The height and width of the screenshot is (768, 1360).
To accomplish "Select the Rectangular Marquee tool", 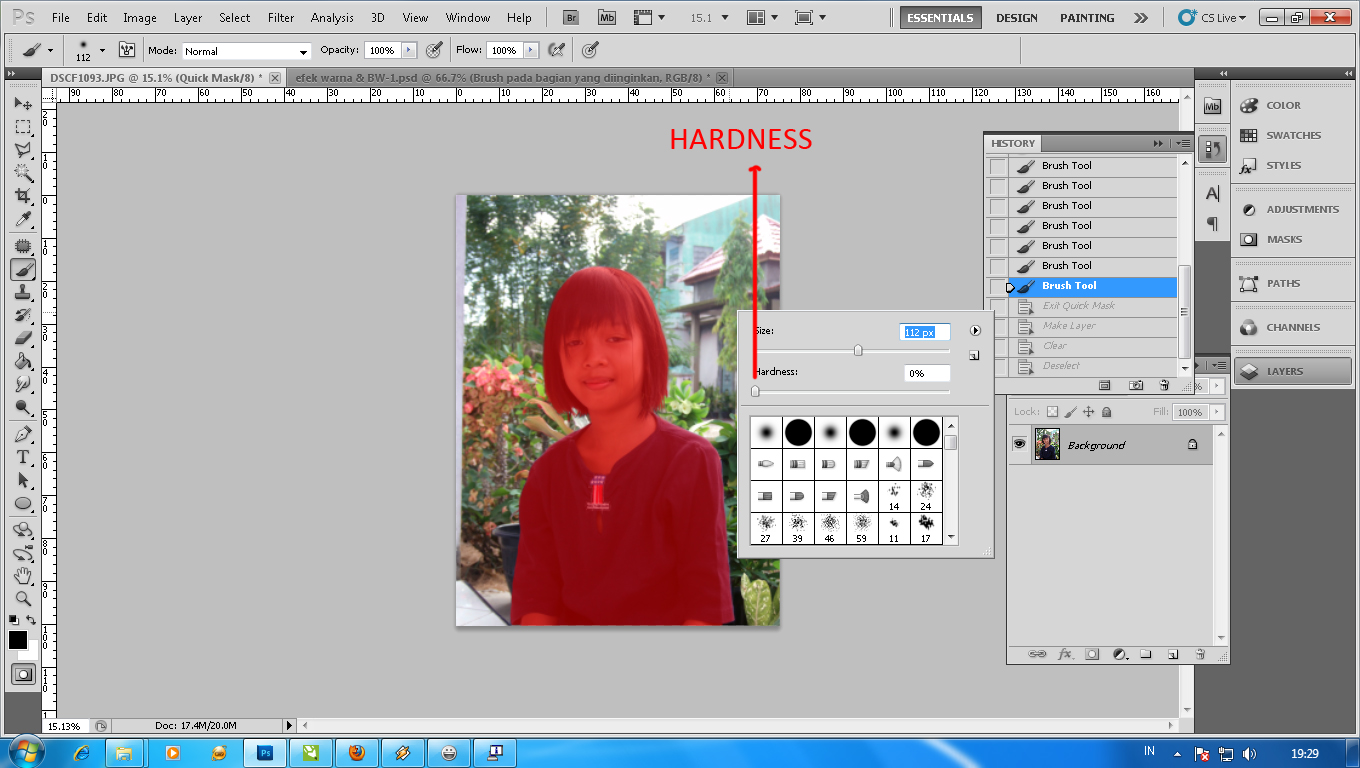I will point(23,127).
